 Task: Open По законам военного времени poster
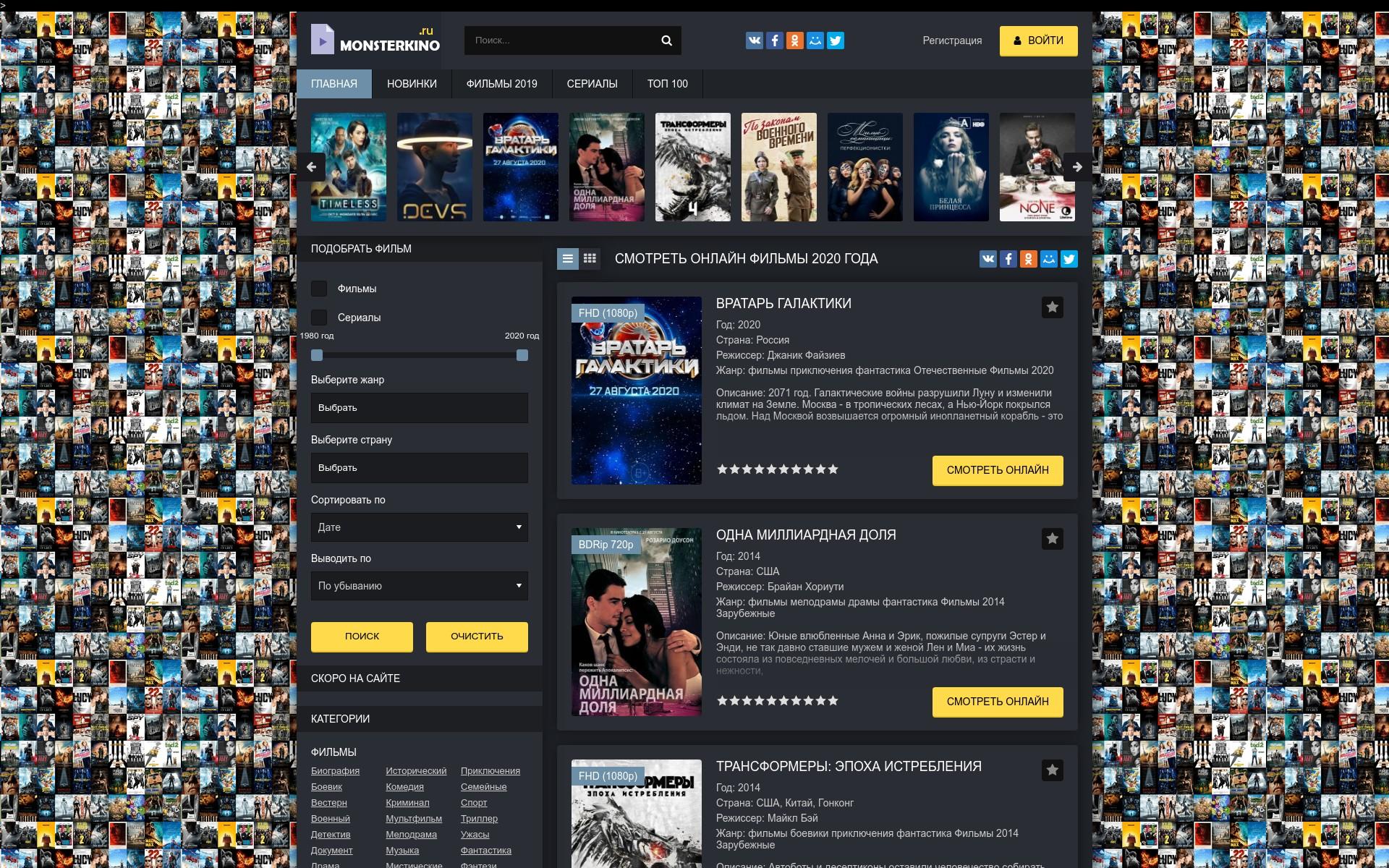pos(779,167)
